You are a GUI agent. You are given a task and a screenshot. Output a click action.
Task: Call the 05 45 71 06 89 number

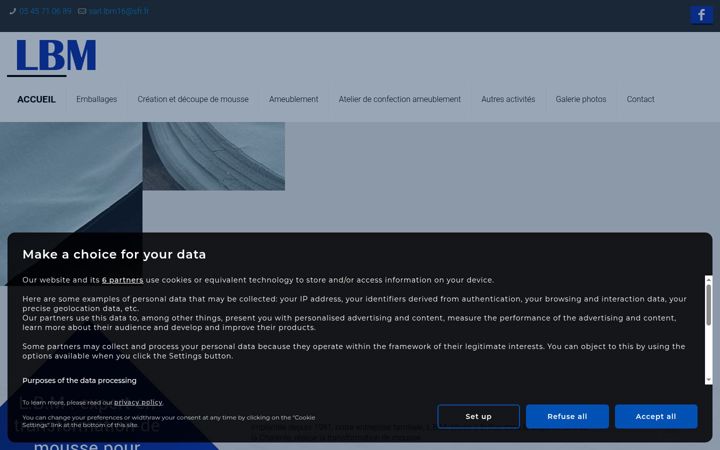pos(45,11)
